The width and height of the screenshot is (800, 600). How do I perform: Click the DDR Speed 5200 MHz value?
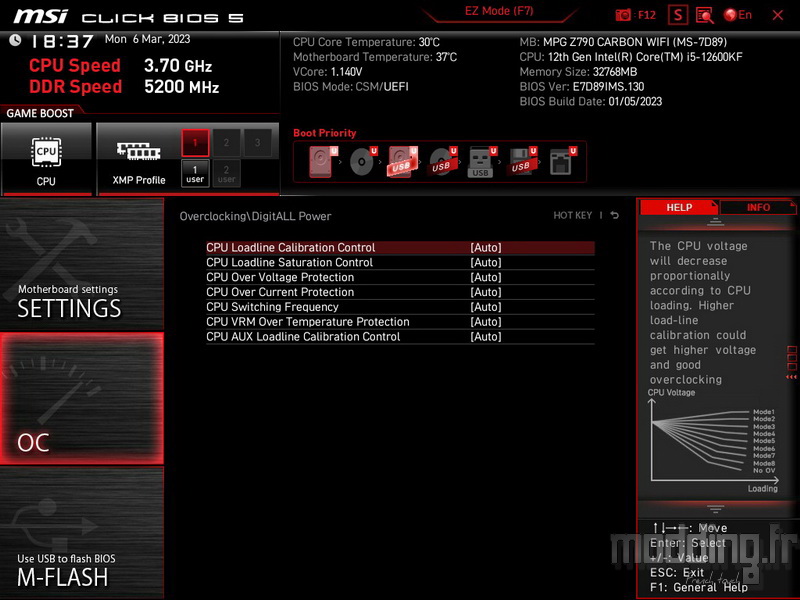click(x=182, y=86)
